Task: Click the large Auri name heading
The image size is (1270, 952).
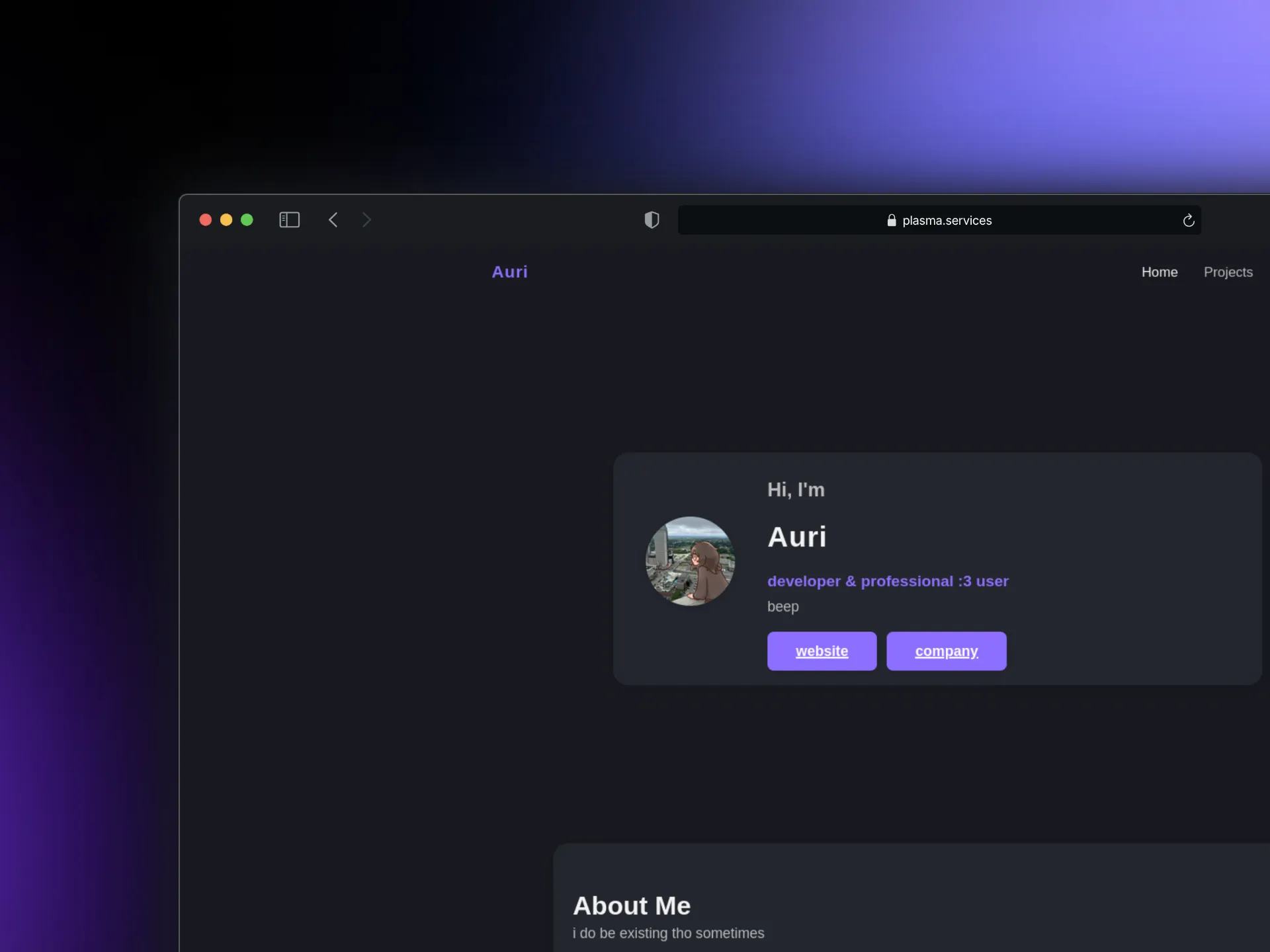Action: (x=796, y=536)
